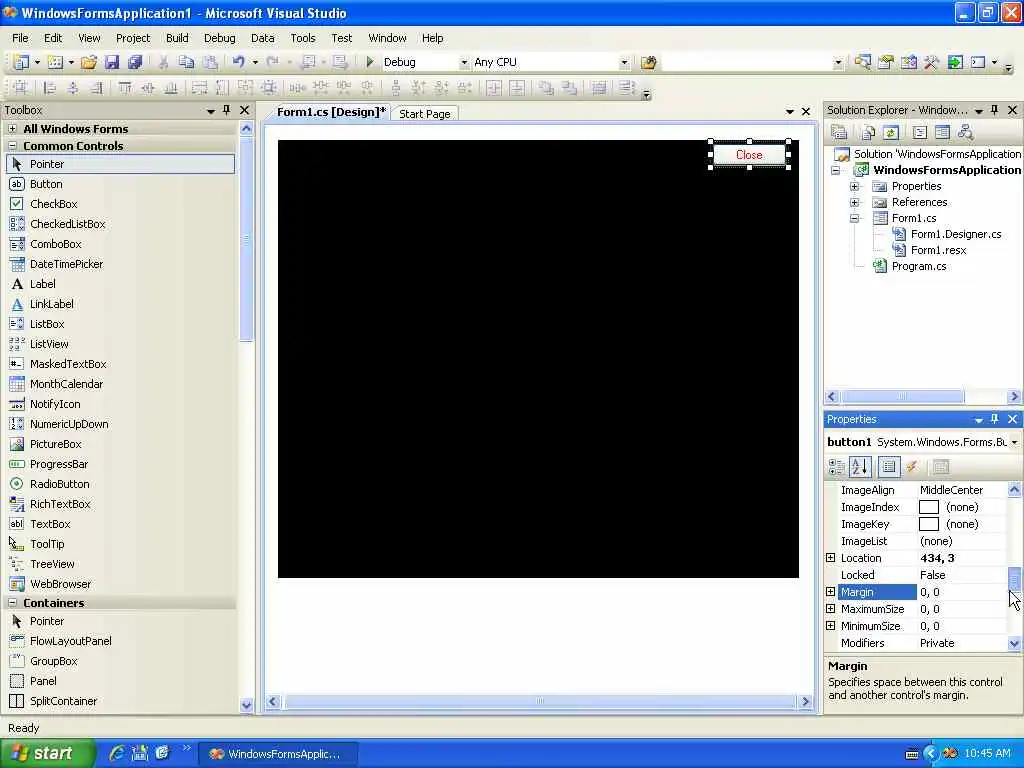
Task: Expand the Location property
Action: (830, 558)
